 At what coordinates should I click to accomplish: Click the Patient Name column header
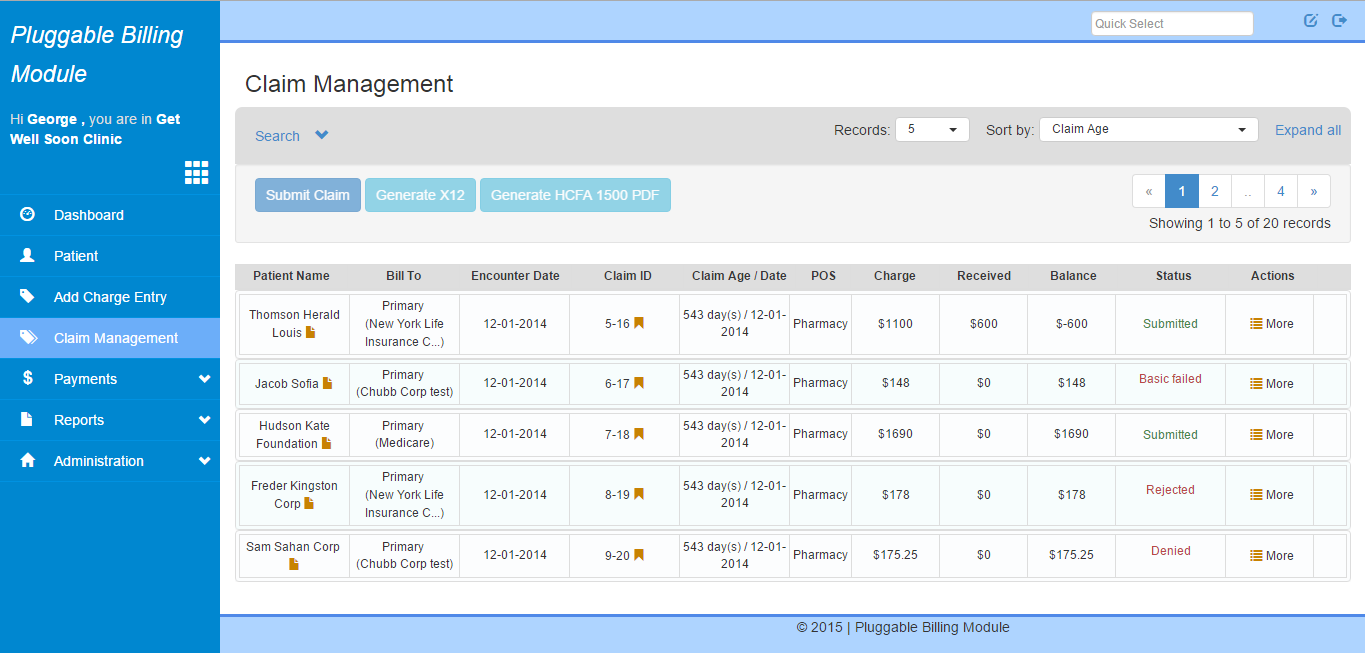pyautogui.click(x=291, y=276)
